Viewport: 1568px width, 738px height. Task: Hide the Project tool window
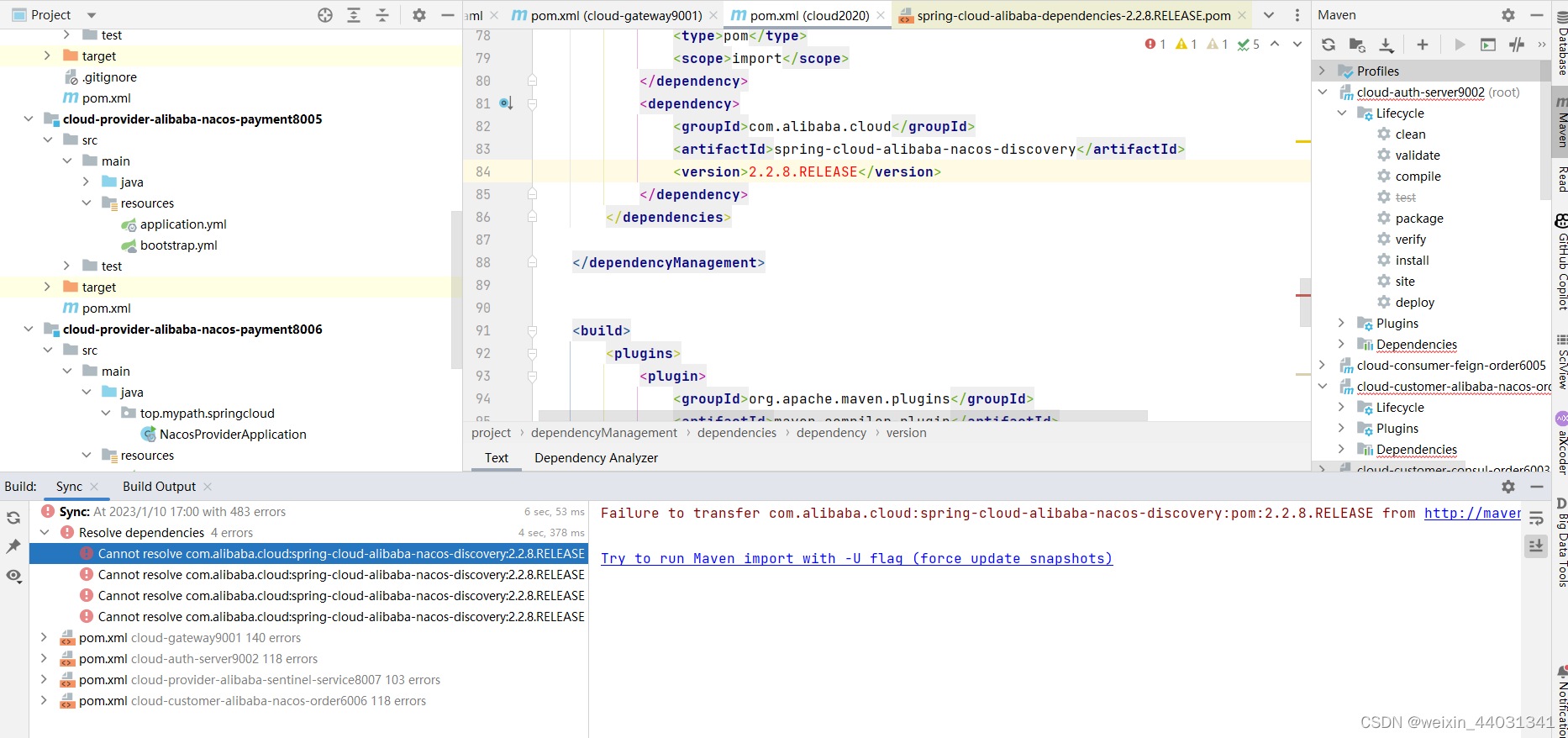tap(448, 15)
